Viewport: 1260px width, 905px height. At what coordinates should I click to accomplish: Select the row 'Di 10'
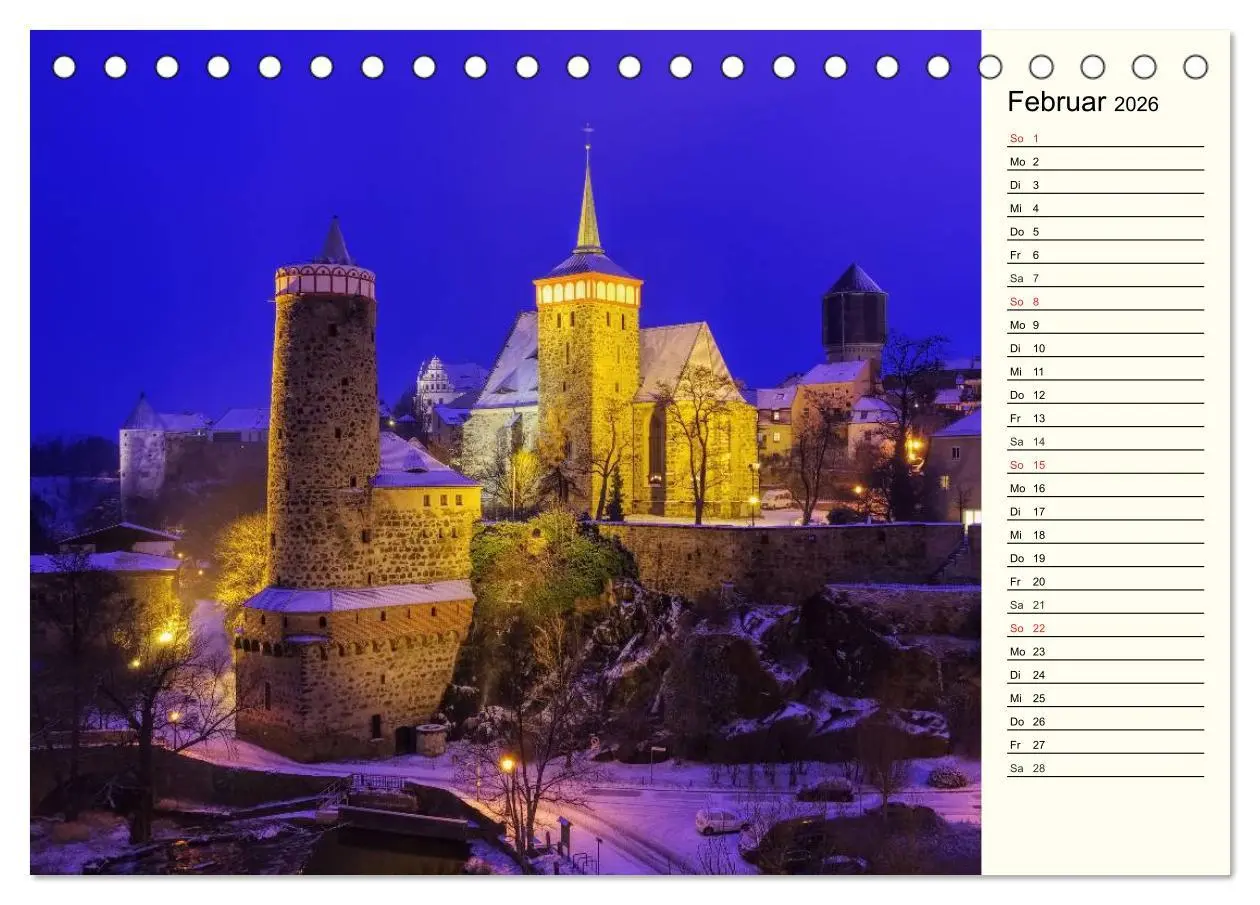click(x=1105, y=348)
